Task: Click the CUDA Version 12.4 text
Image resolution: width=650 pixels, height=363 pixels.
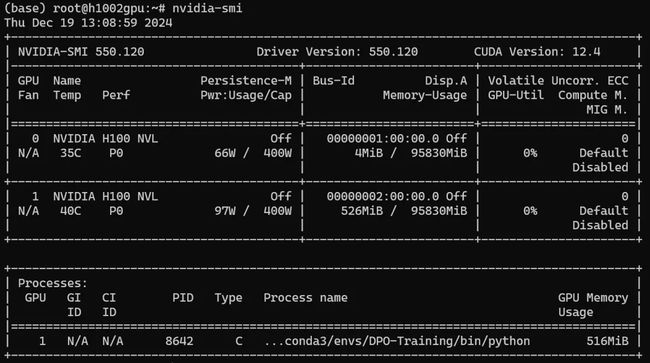Action: coord(537,52)
